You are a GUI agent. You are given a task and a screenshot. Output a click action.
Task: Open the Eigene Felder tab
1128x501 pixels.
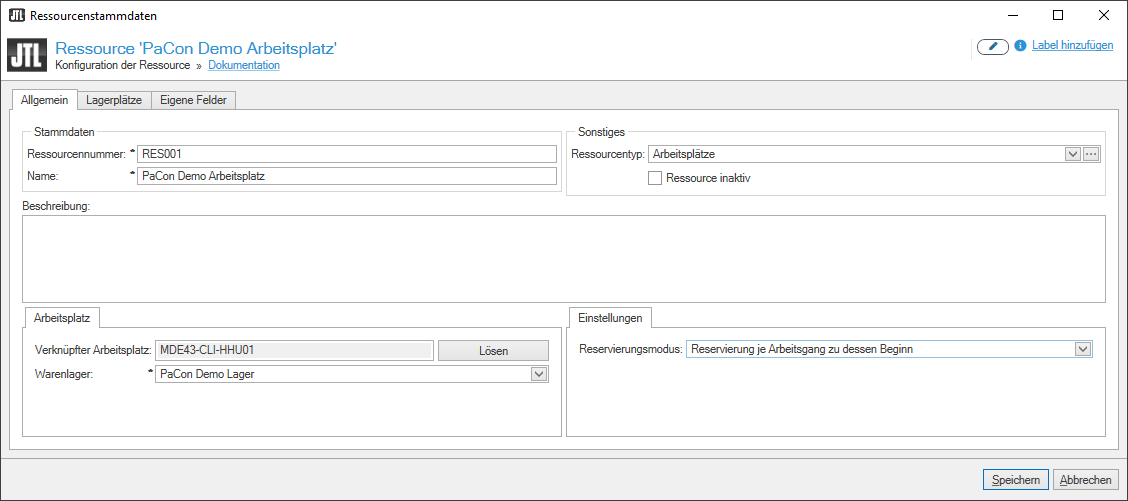(x=193, y=100)
